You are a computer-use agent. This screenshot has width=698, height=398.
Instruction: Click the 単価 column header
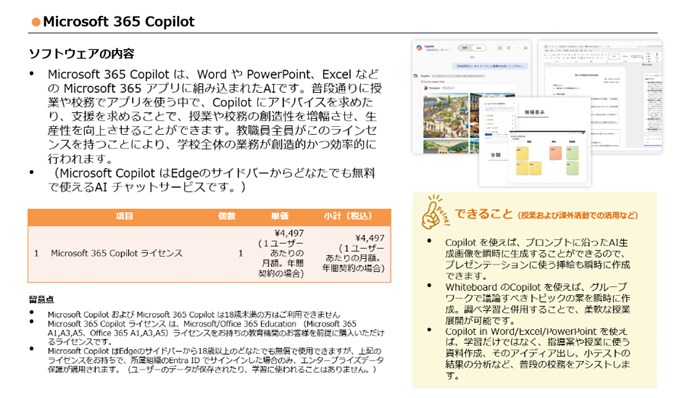tap(280, 216)
